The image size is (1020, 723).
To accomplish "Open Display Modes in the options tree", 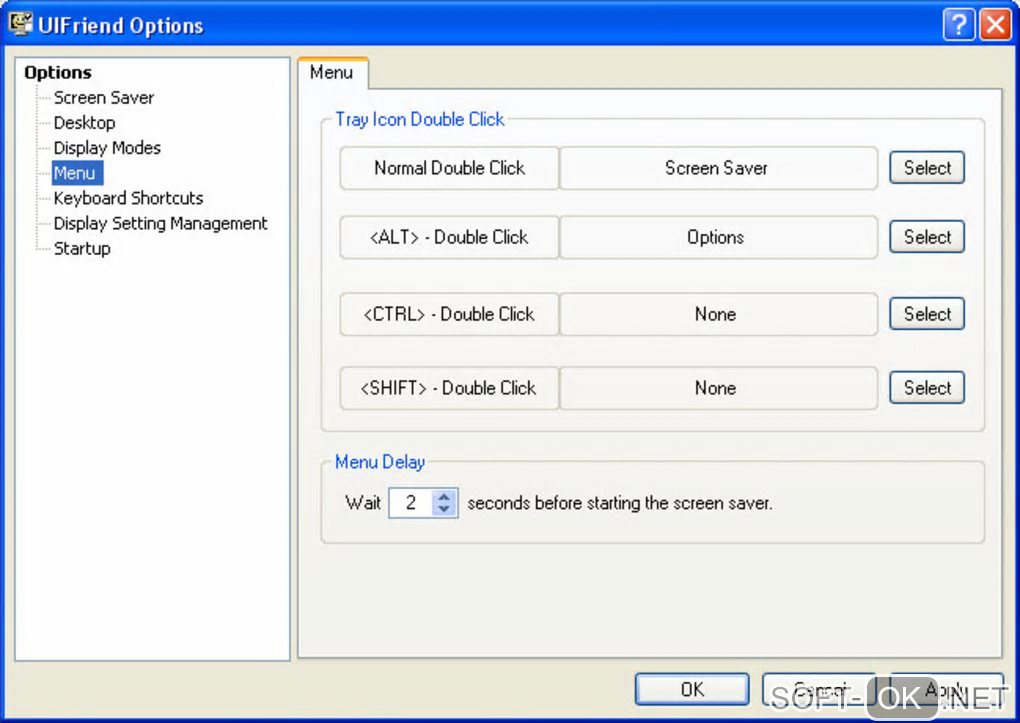I will 107,148.
